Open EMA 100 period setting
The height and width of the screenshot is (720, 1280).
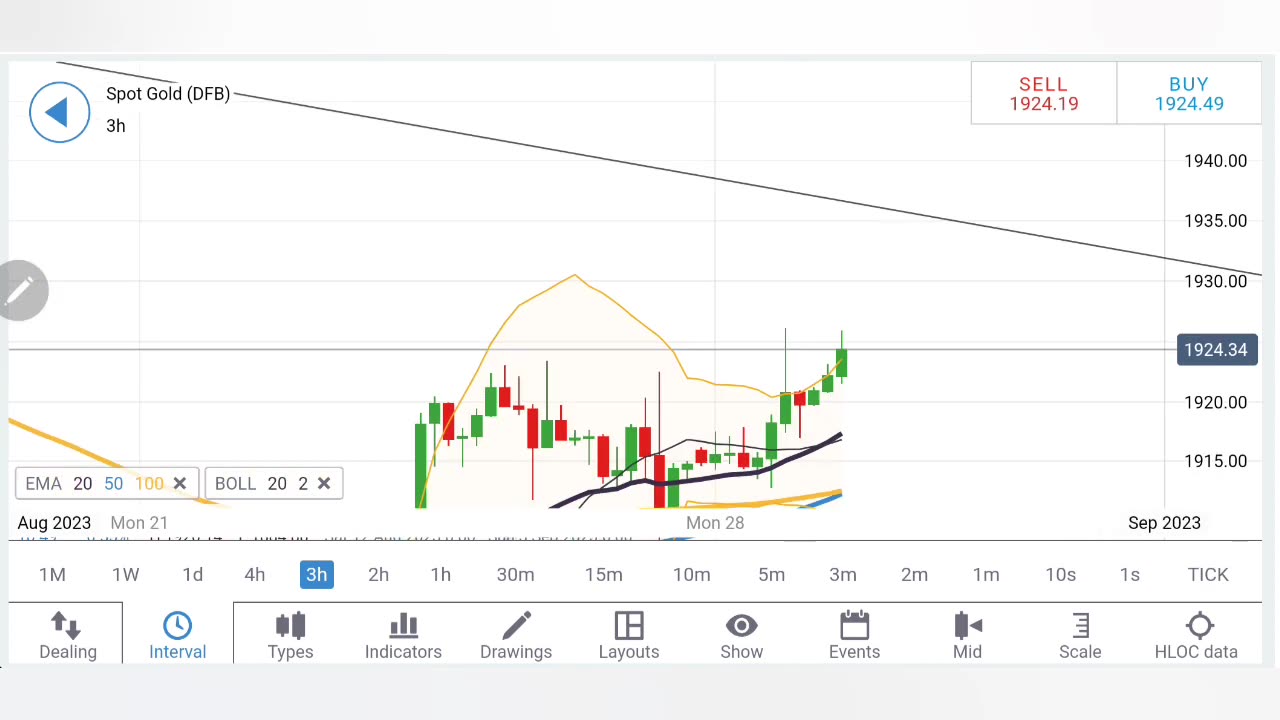[149, 484]
